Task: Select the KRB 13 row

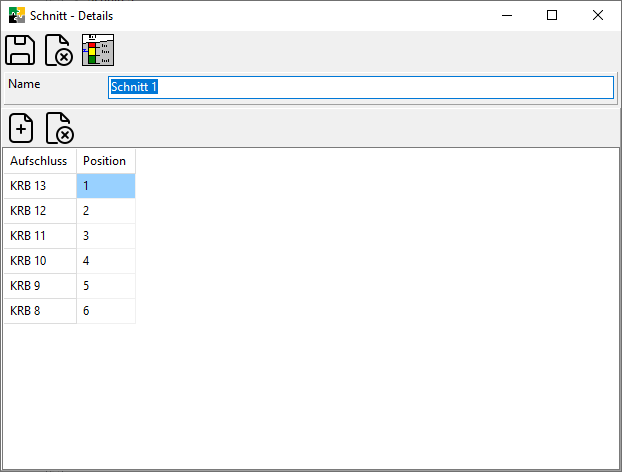Action: (x=39, y=186)
